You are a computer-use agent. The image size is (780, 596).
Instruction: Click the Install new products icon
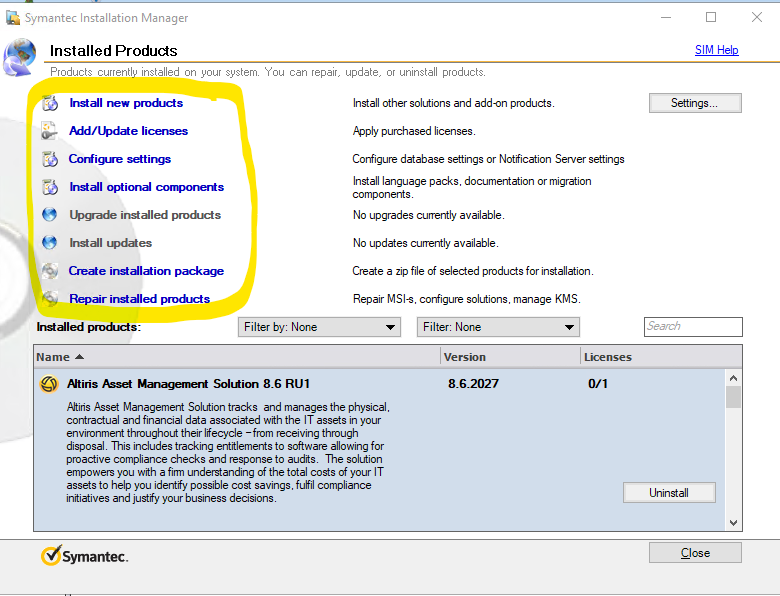pos(50,103)
